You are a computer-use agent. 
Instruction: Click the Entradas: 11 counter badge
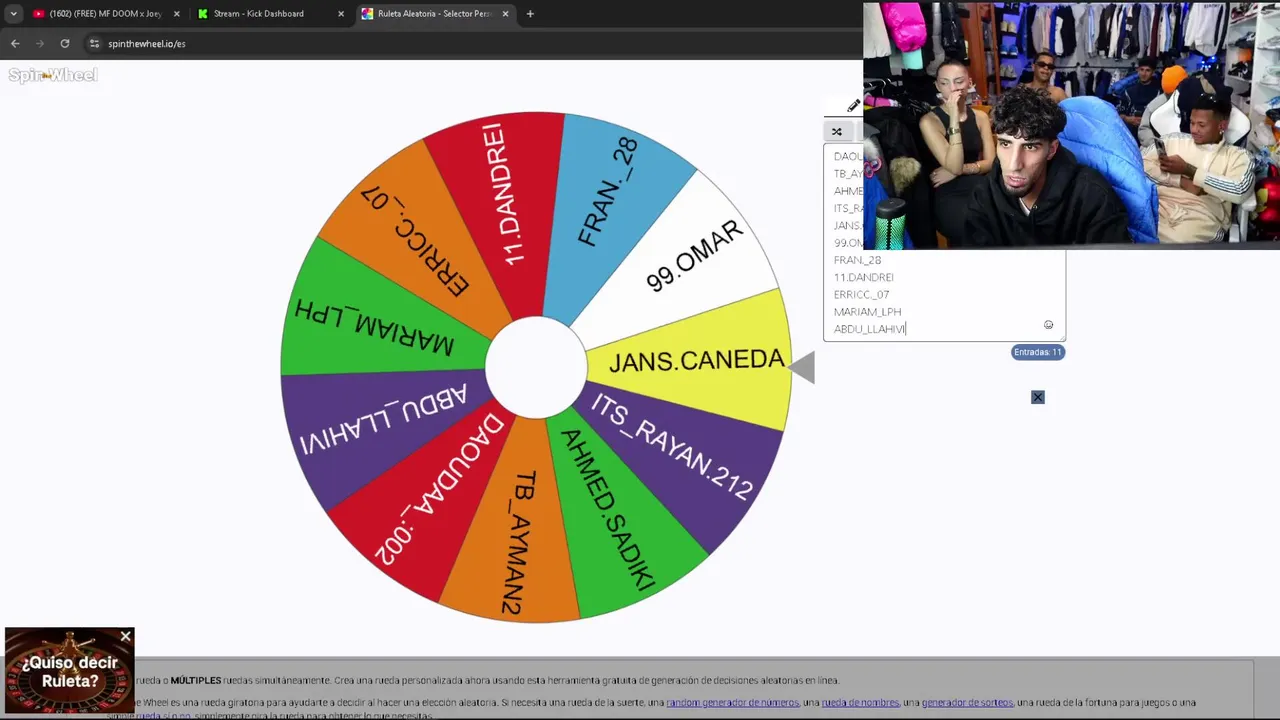(x=1038, y=352)
